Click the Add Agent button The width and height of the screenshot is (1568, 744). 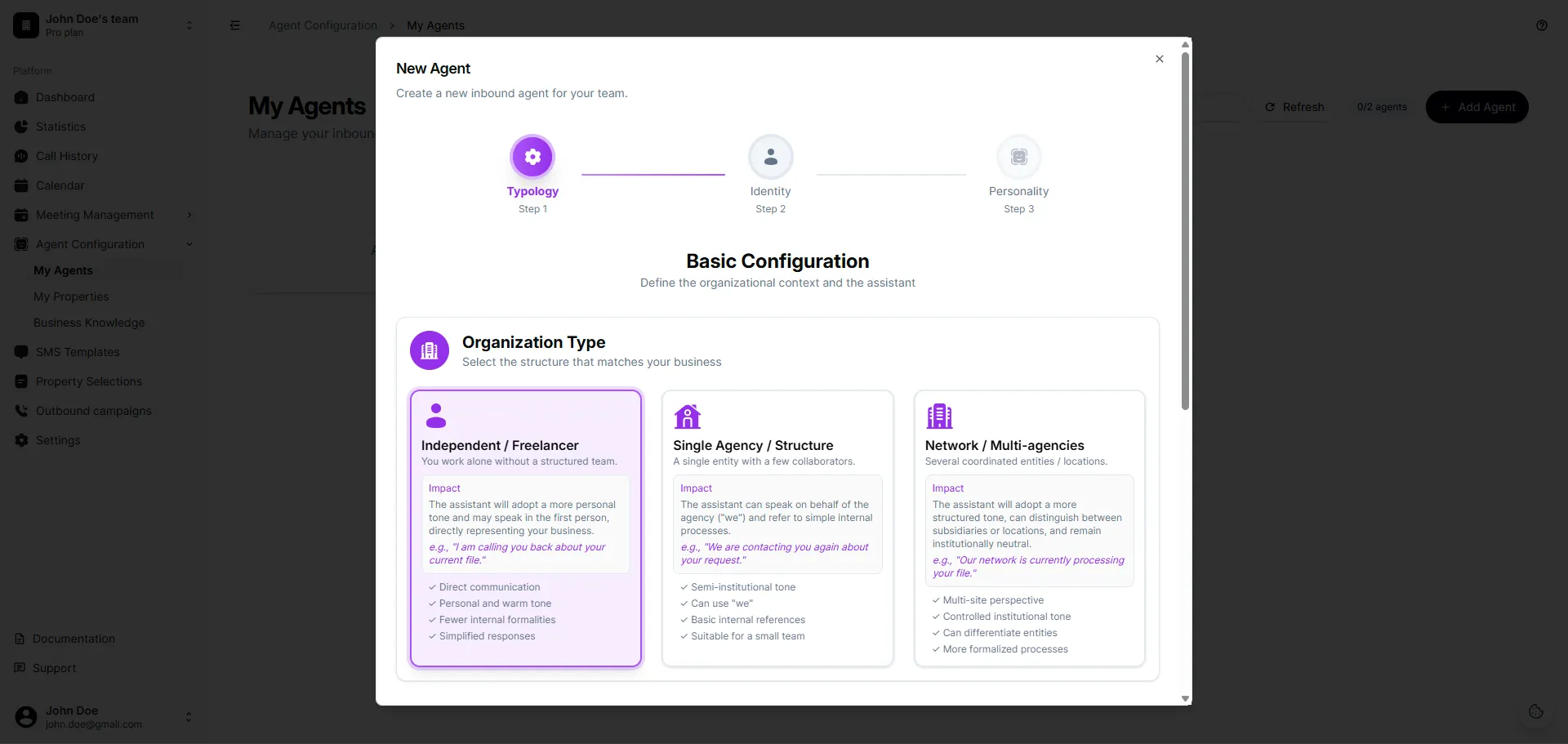1477,106
